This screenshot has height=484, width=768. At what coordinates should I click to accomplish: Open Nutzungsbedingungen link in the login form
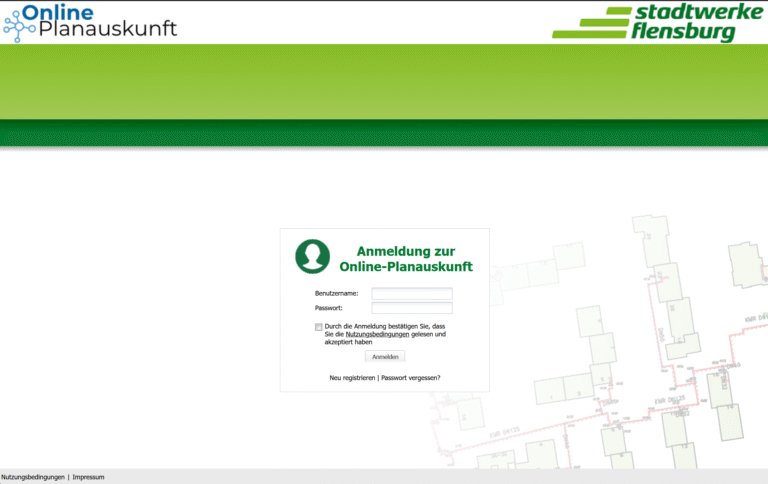tap(377, 334)
